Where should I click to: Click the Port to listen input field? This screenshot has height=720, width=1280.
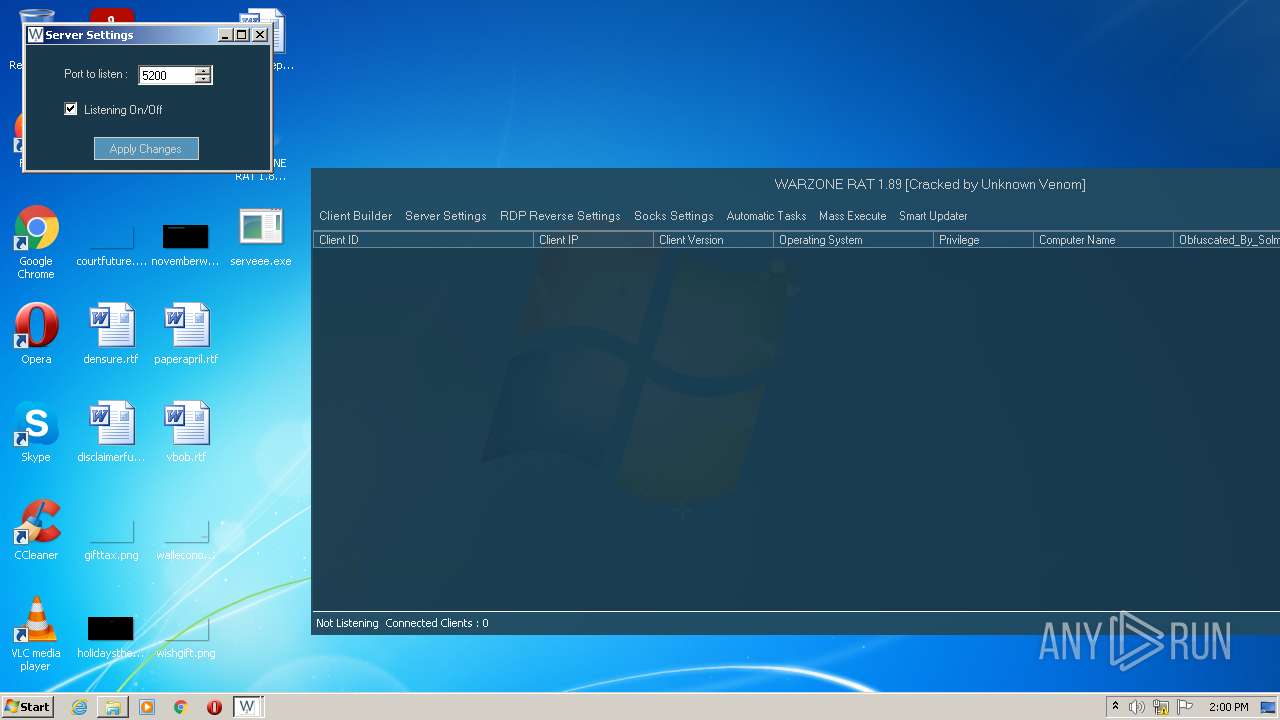click(x=167, y=75)
